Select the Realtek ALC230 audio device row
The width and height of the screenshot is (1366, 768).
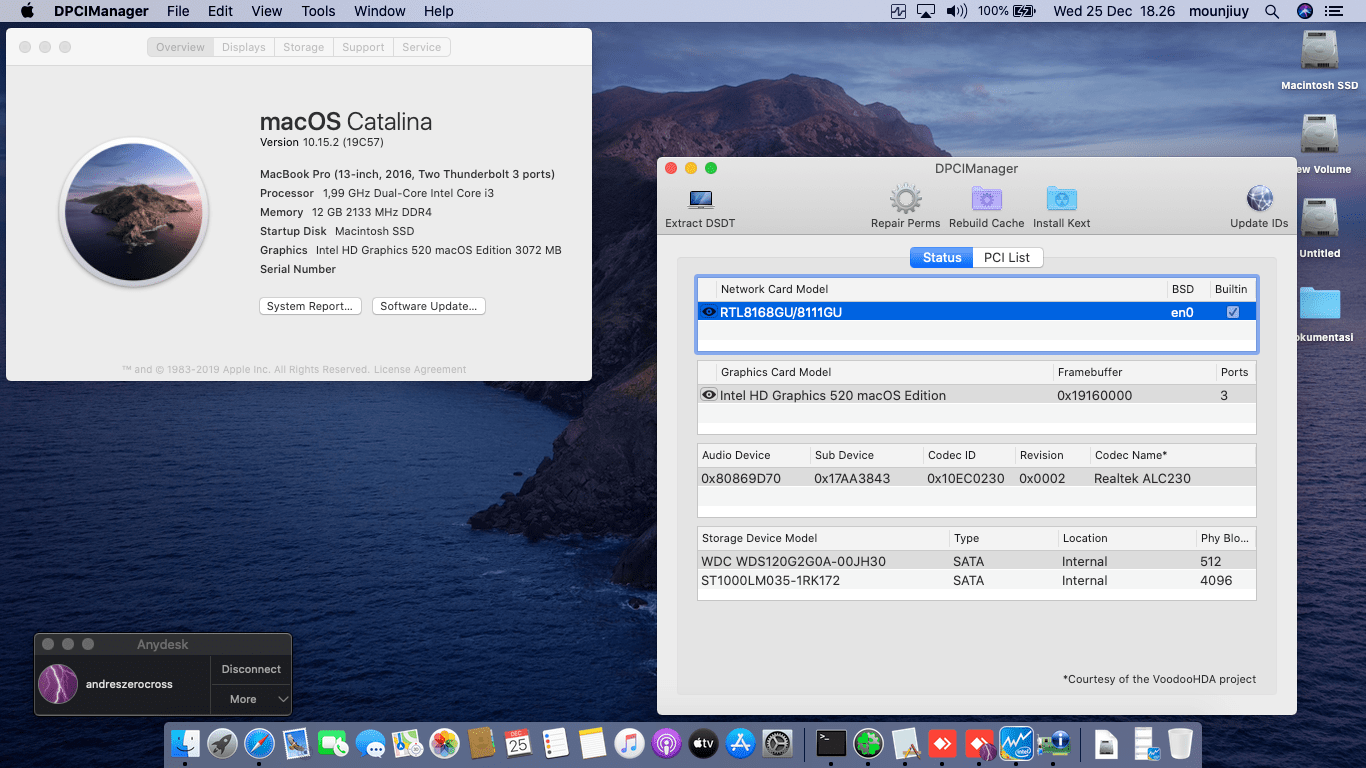tap(976, 478)
